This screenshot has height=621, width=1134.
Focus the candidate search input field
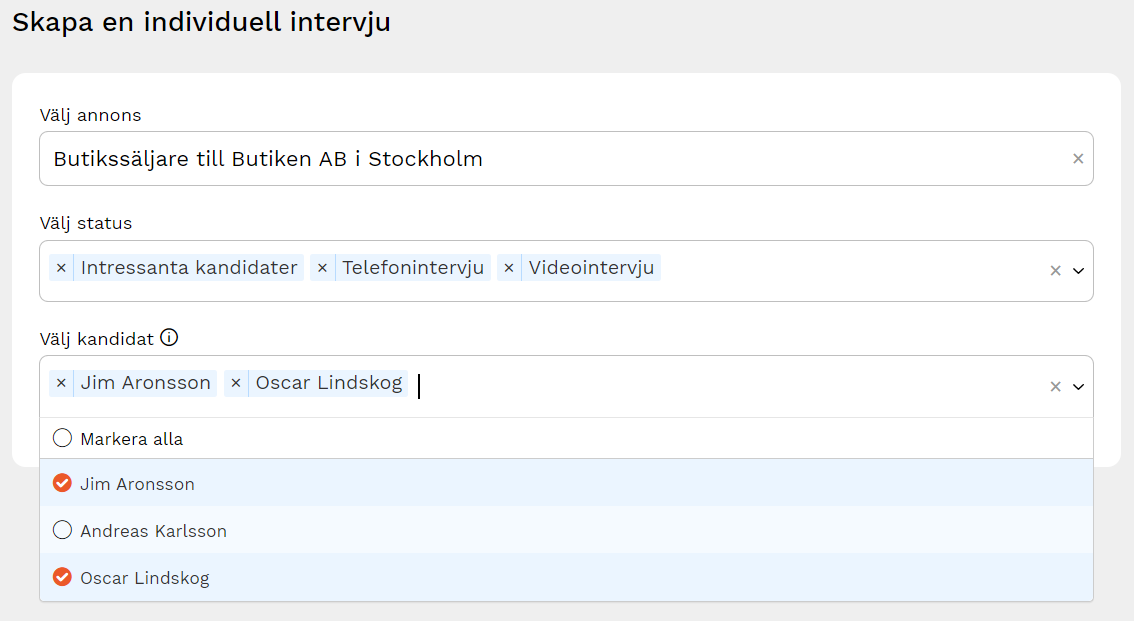(x=700, y=385)
